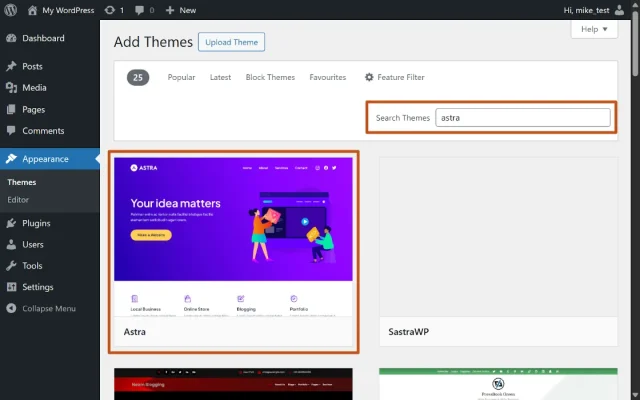The width and height of the screenshot is (640, 400).
Task: Open the Themes submenu item
Action: pos(22,182)
